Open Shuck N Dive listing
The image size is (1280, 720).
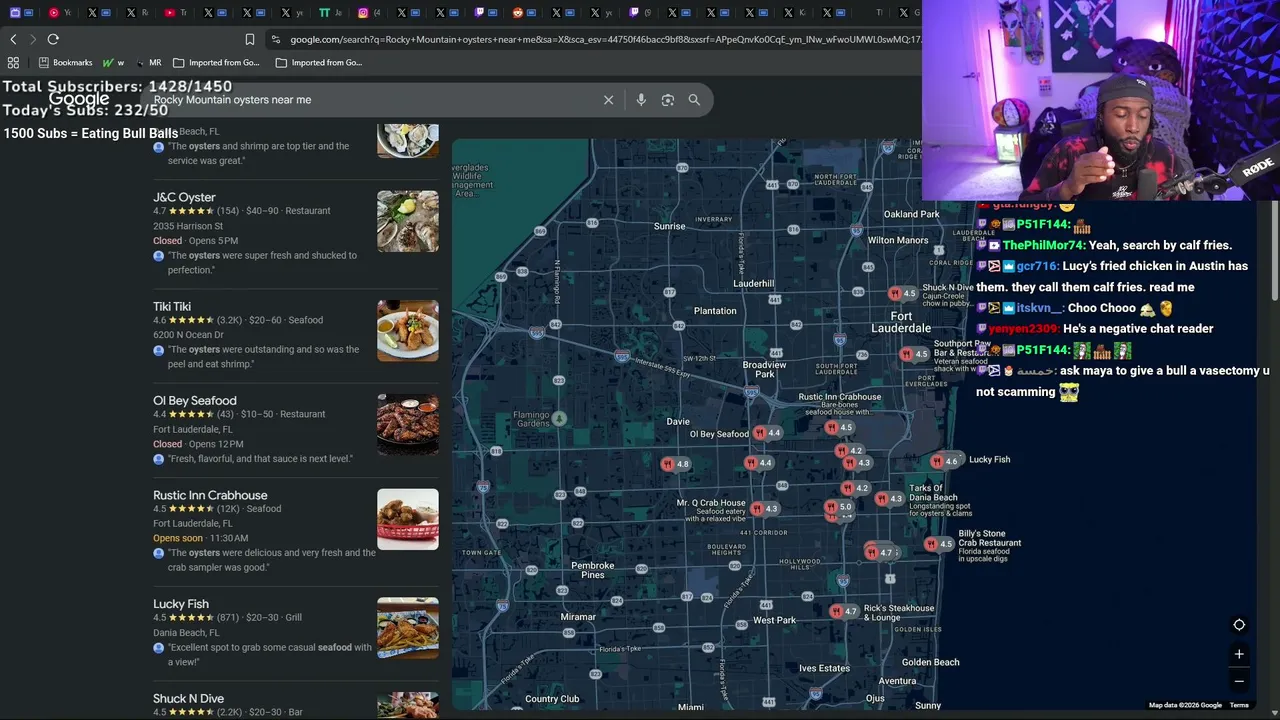188,698
